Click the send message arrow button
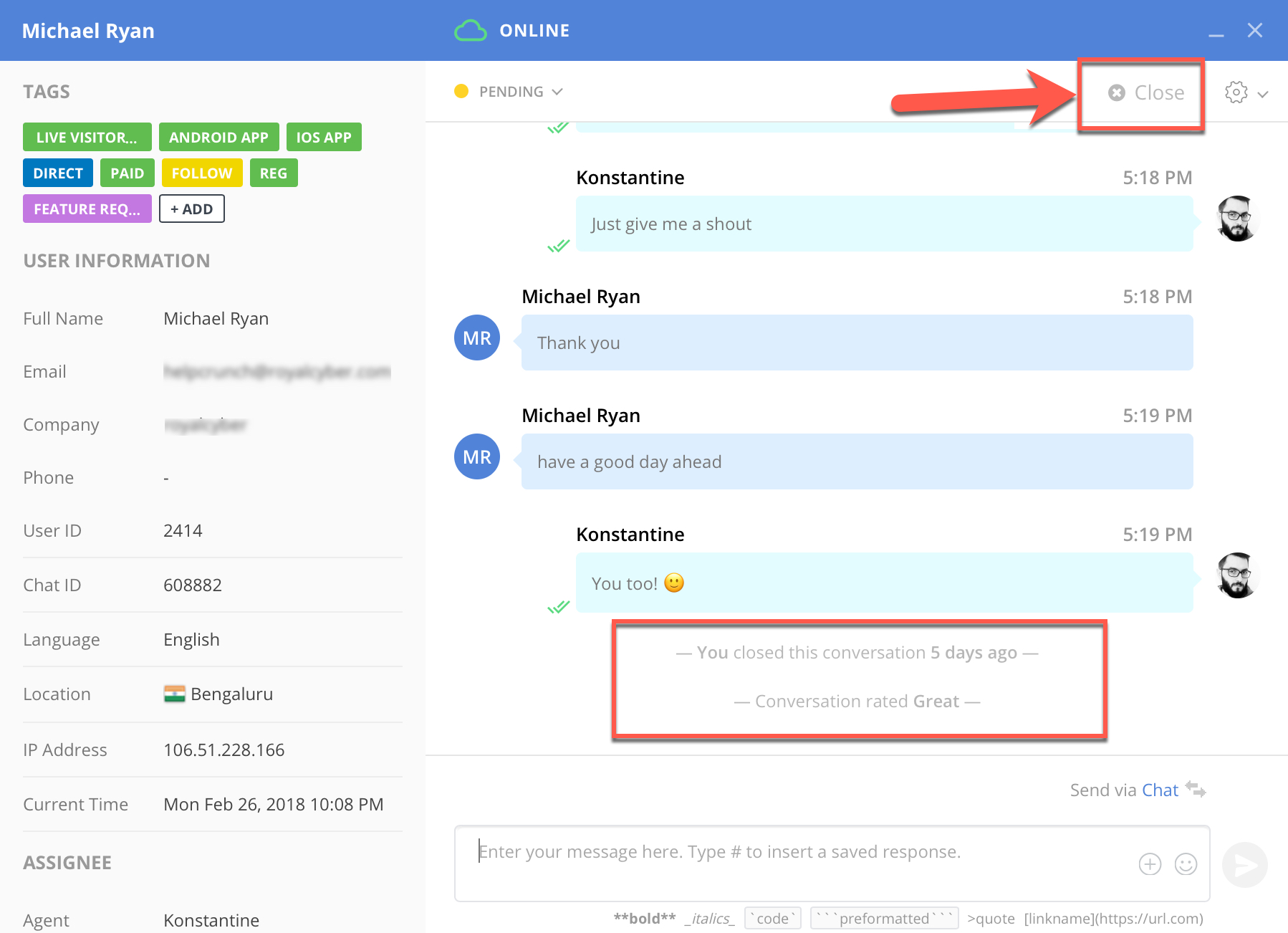 (x=1245, y=864)
